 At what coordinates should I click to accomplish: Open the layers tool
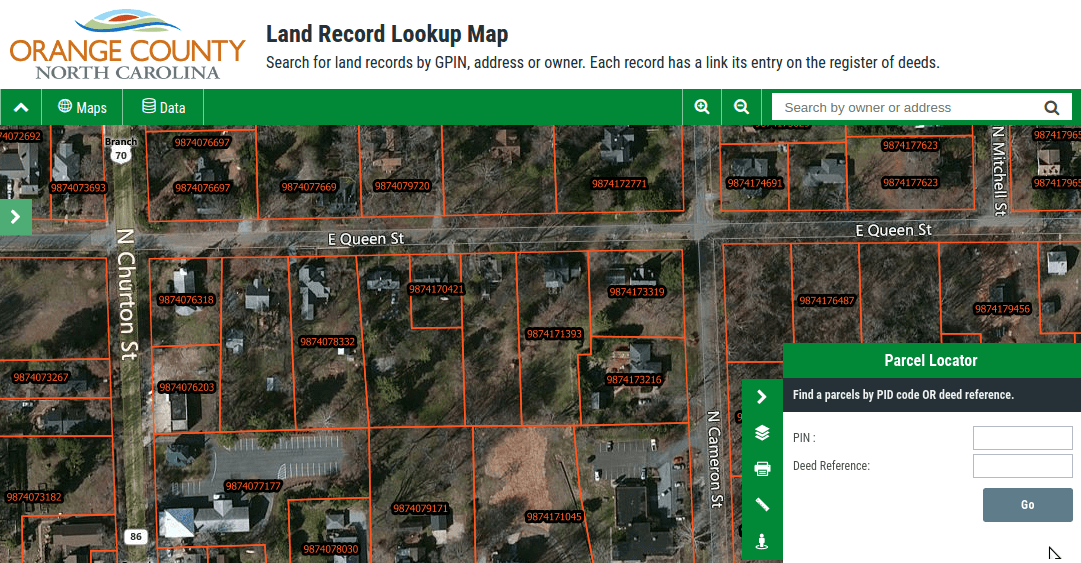[762, 433]
